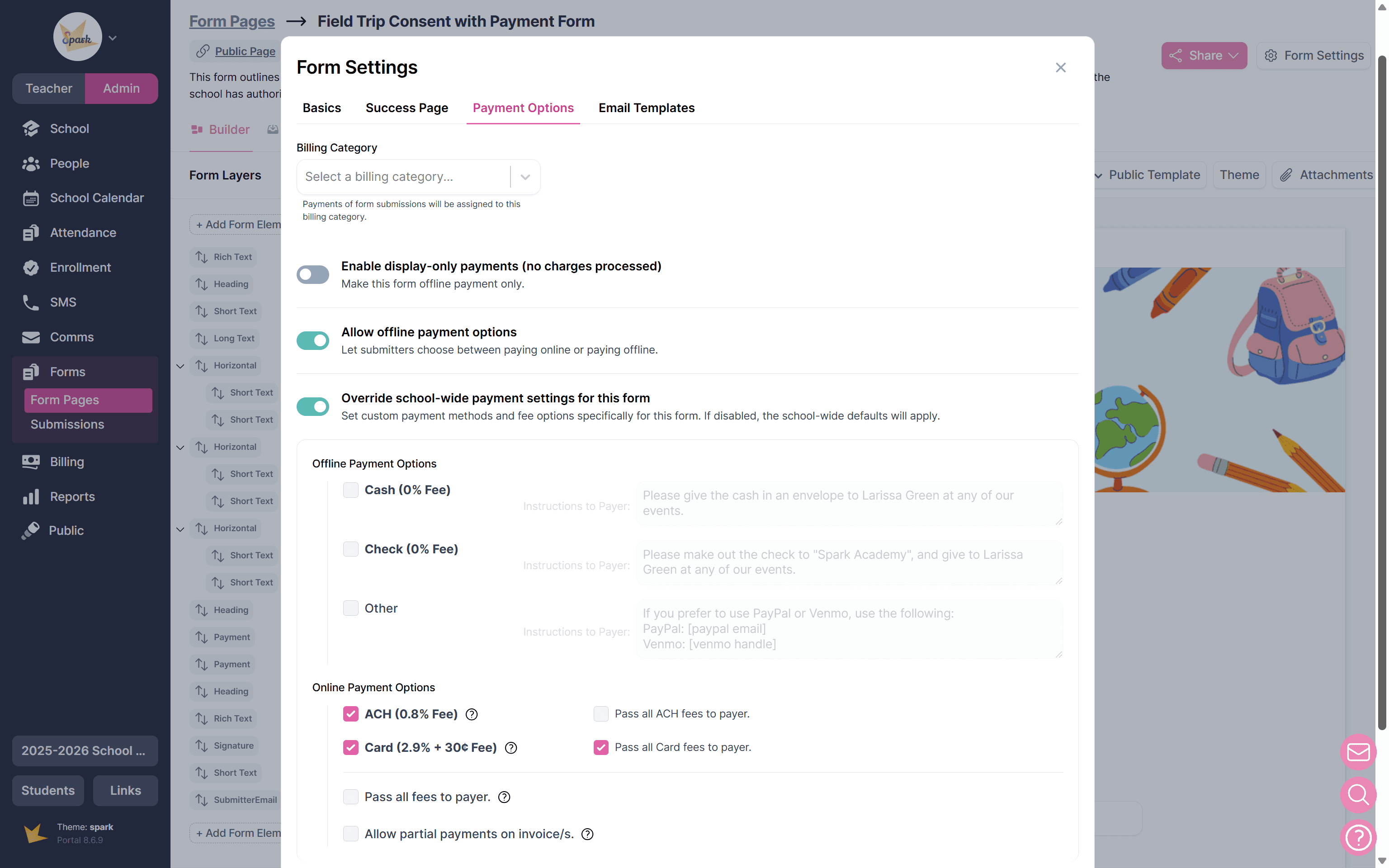This screenshot has height=868, width=1389.
Task: Click help icon beside Pass all fees to payer
Action: click(x=505, y=797)
